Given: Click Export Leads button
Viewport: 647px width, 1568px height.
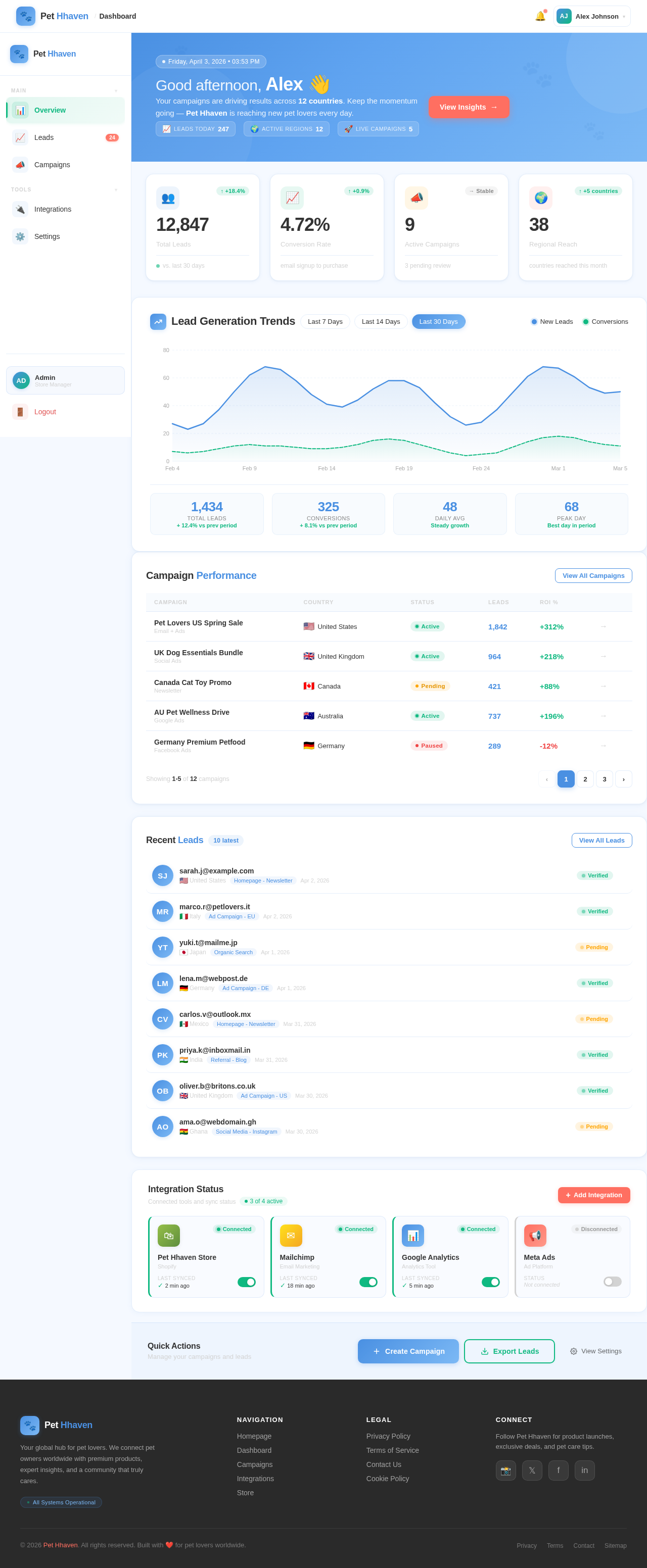Looking at the screenshot, I should click(510, 1351).
